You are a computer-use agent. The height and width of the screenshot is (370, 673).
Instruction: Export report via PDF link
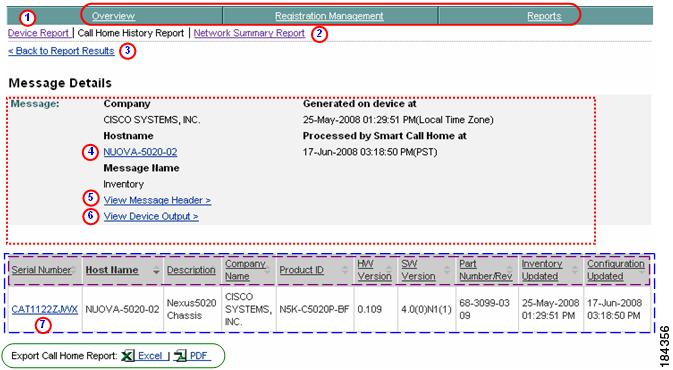click(x=198, y=356)
